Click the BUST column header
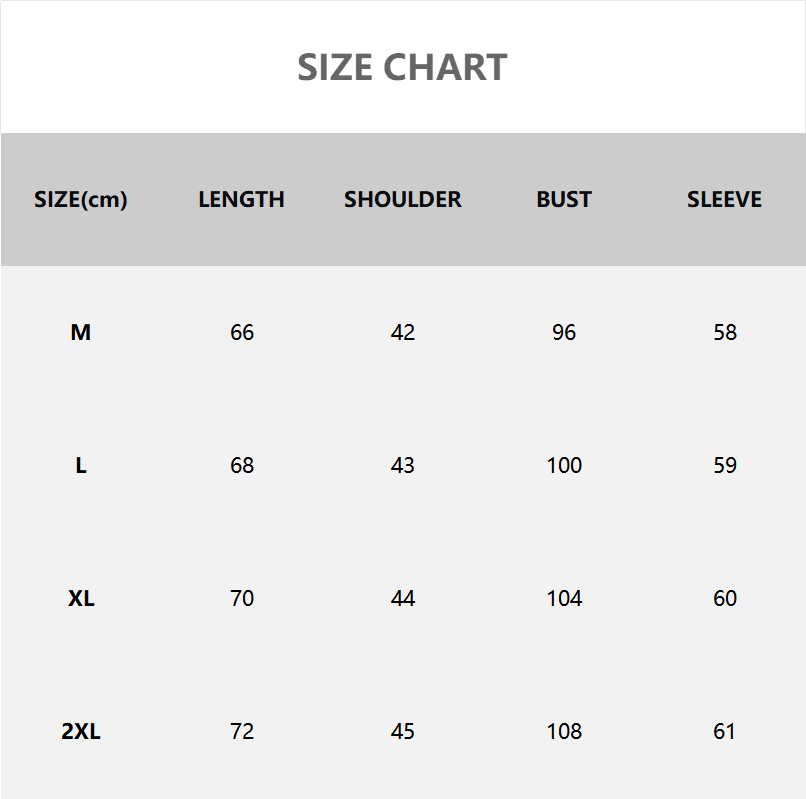The width and height of the screenshot is (806, 799). point(564,199)
